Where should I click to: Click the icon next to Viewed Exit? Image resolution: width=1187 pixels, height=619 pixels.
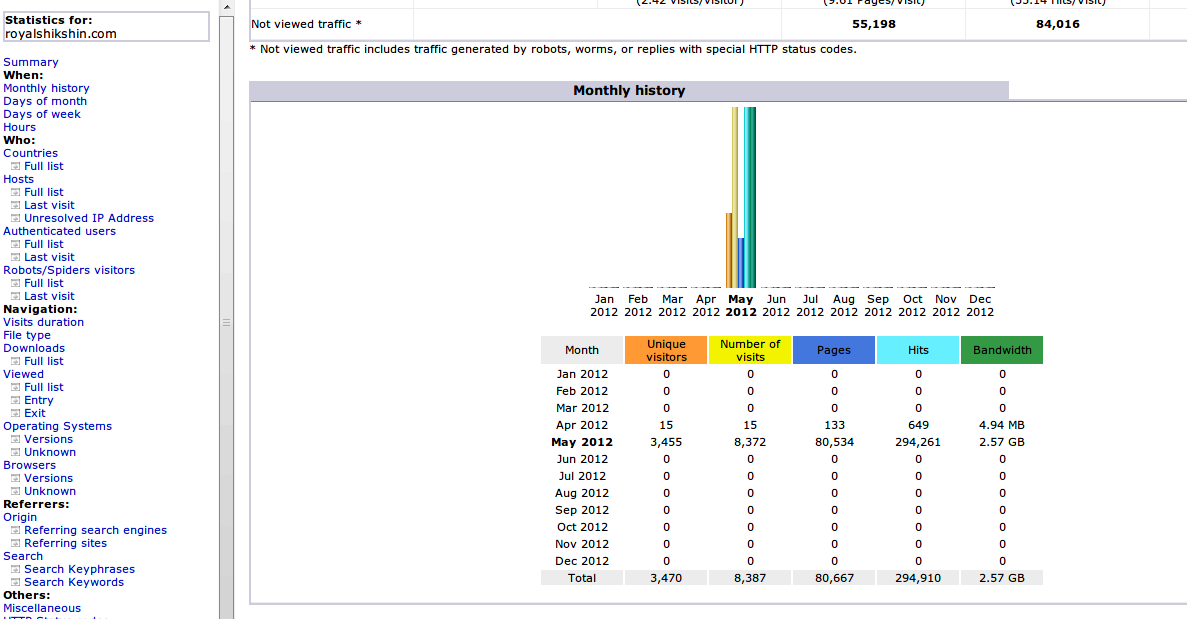pyautogui.click(x=15, y=413)
